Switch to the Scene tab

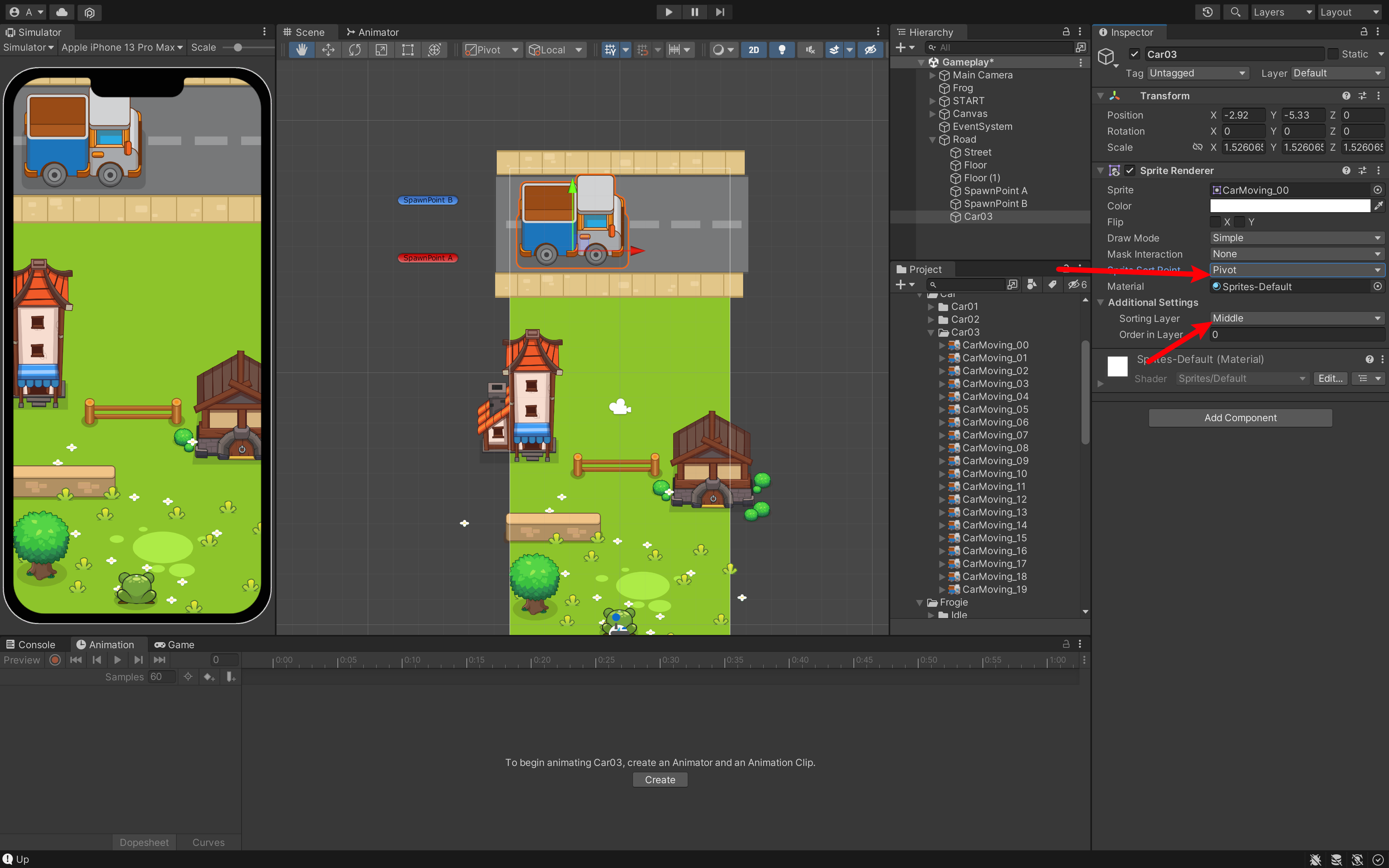click(303, 32)
